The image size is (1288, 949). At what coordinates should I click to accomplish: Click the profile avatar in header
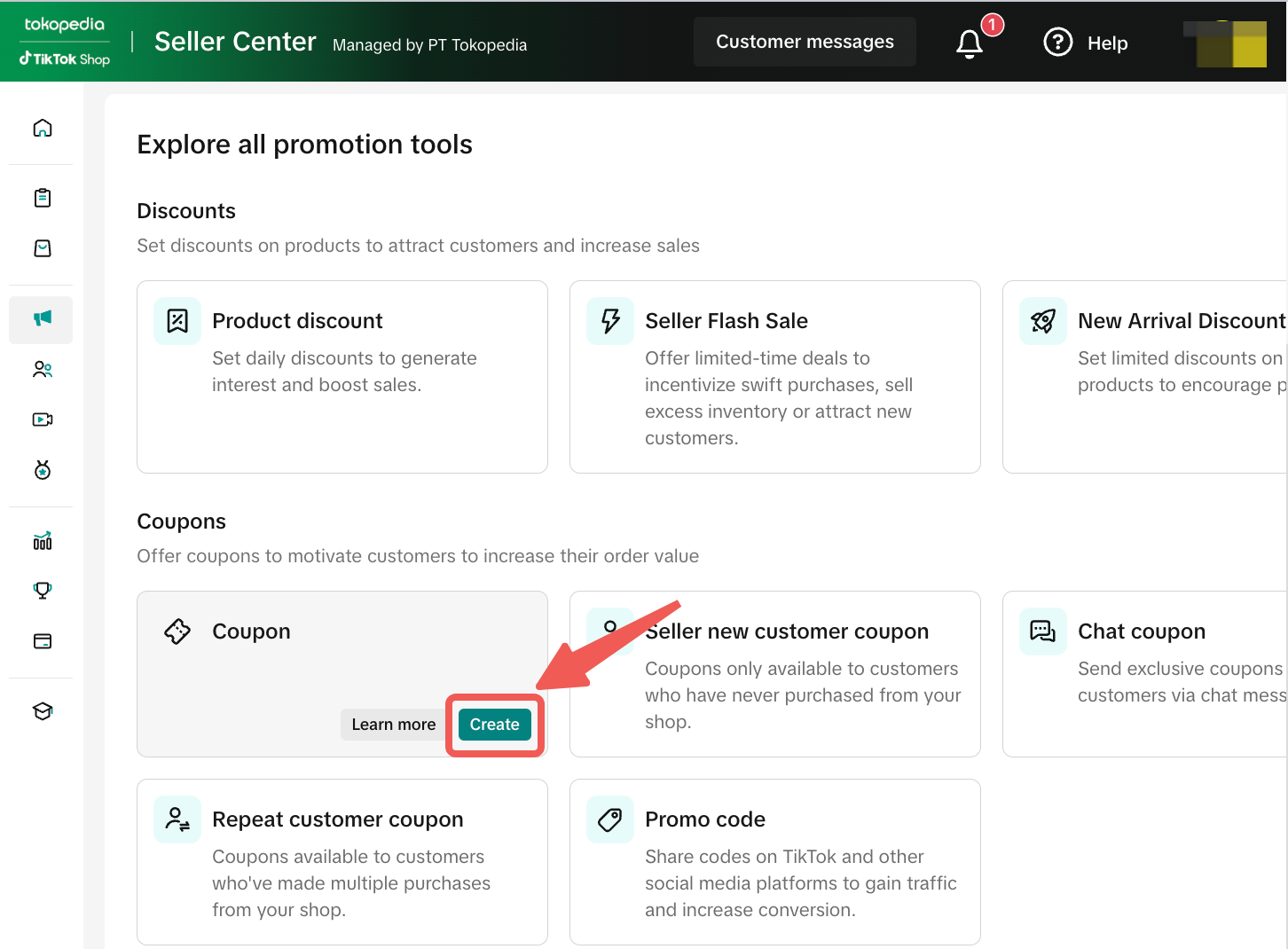[x=1229, y=43]
